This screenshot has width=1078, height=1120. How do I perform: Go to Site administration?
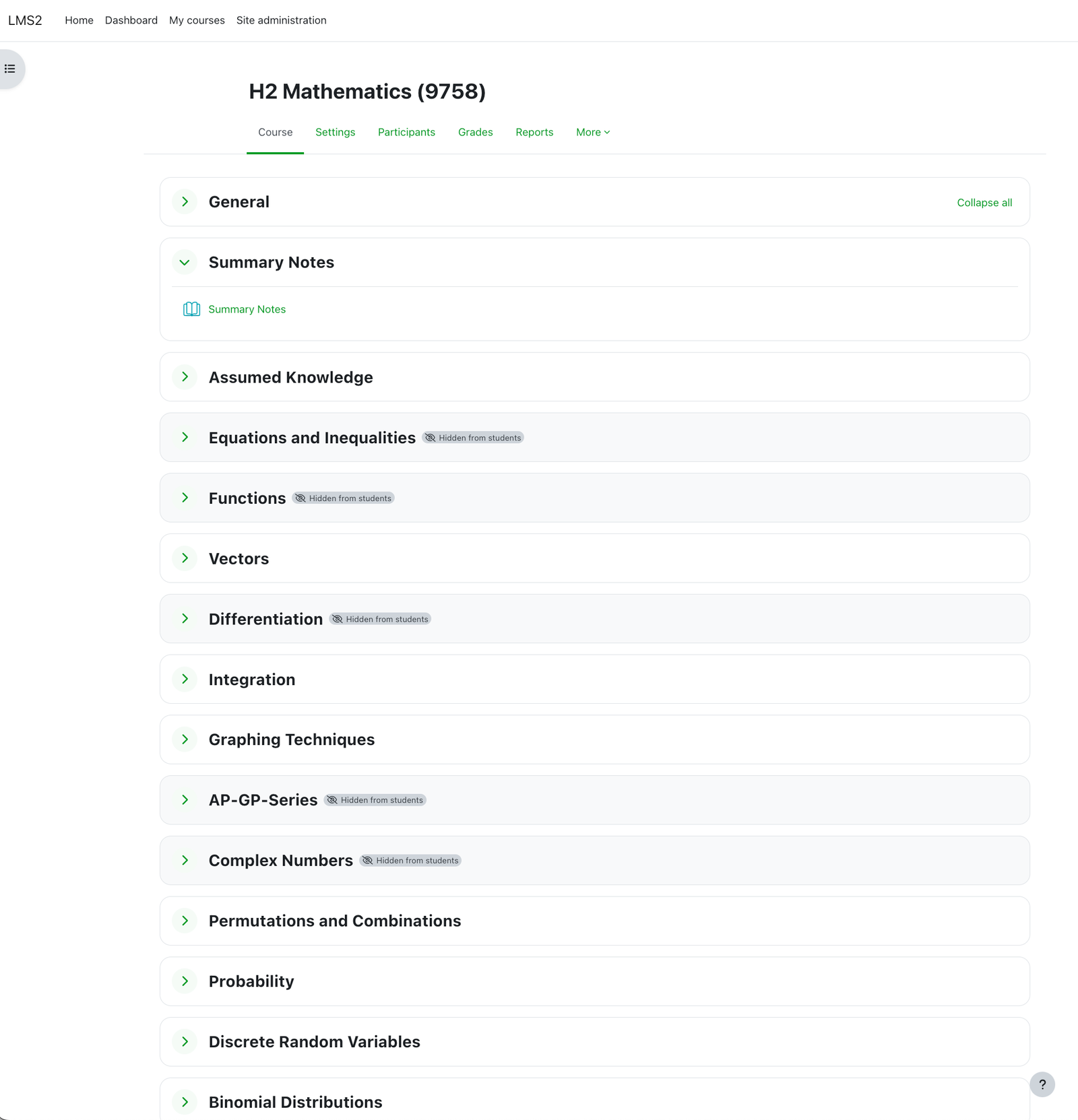(x=281, y=20)
